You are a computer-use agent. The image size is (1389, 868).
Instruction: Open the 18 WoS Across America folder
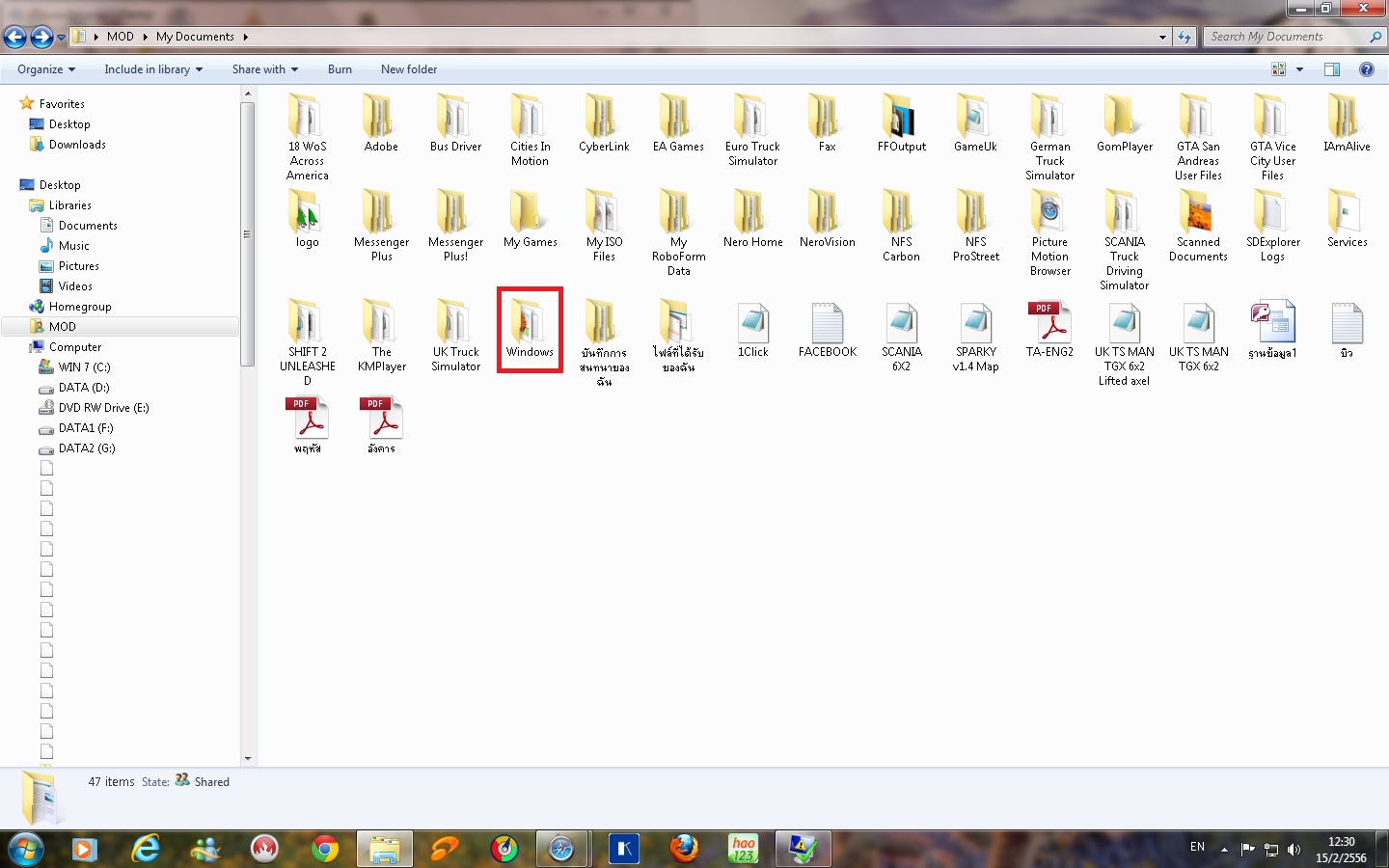point(308,137)
